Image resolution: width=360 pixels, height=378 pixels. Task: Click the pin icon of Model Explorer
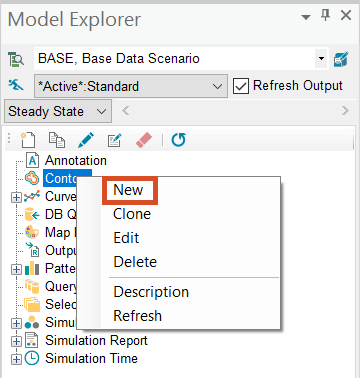[326, 16]
